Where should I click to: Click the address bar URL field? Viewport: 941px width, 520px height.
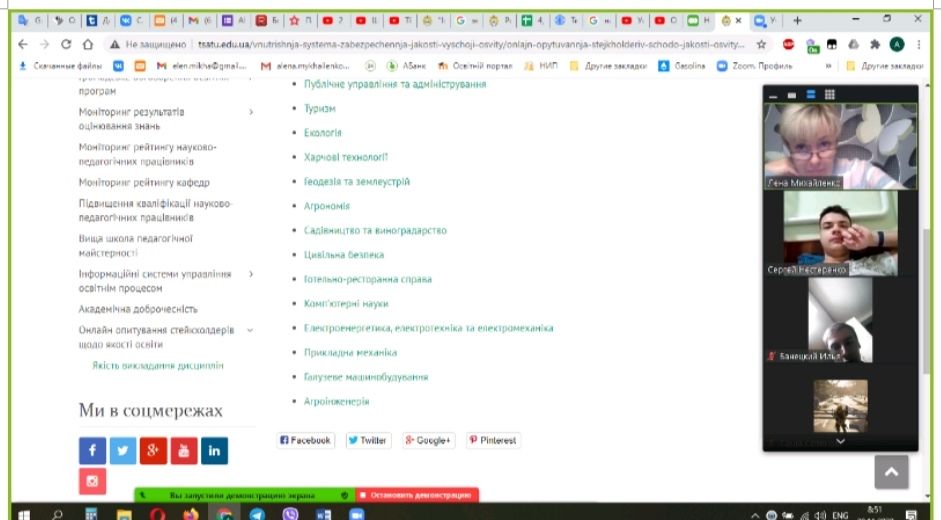click(x=471, y=44)
